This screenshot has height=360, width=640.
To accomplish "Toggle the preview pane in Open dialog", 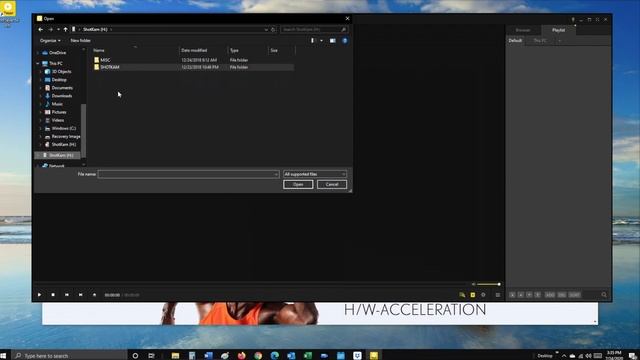I will pos(333,40).
